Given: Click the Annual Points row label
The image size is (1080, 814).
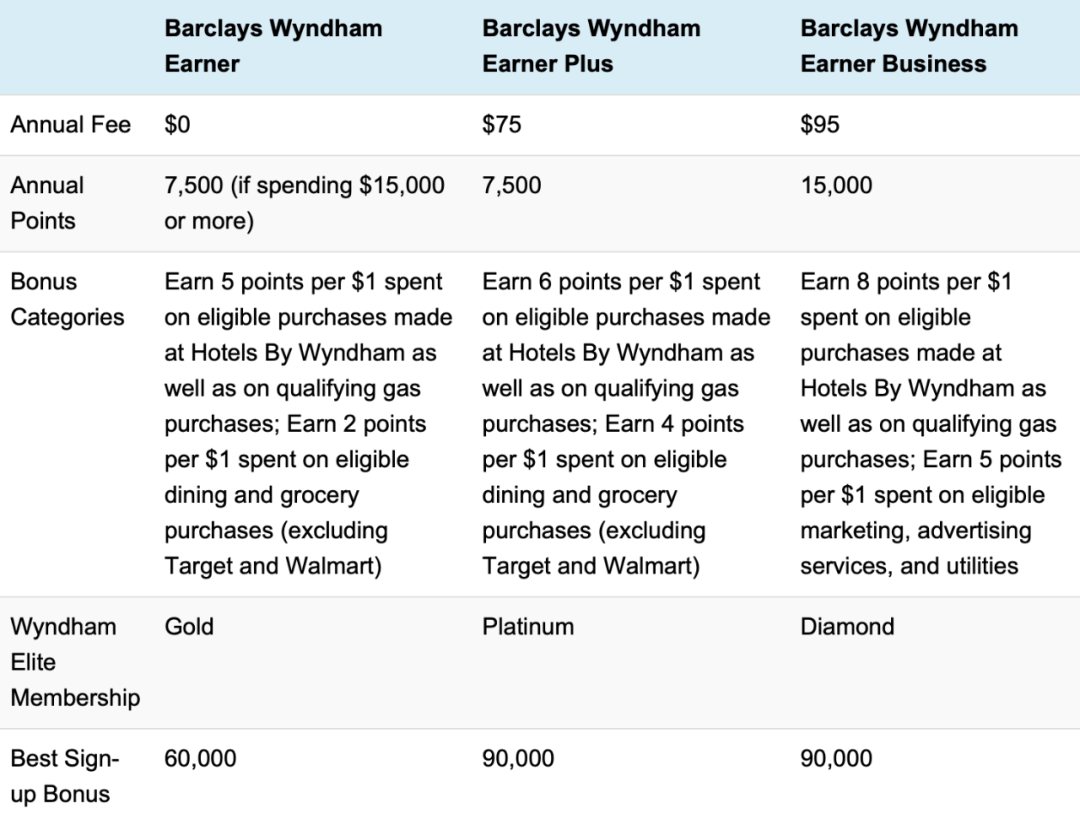Looking at the screenshot, I should coord(47,203).
